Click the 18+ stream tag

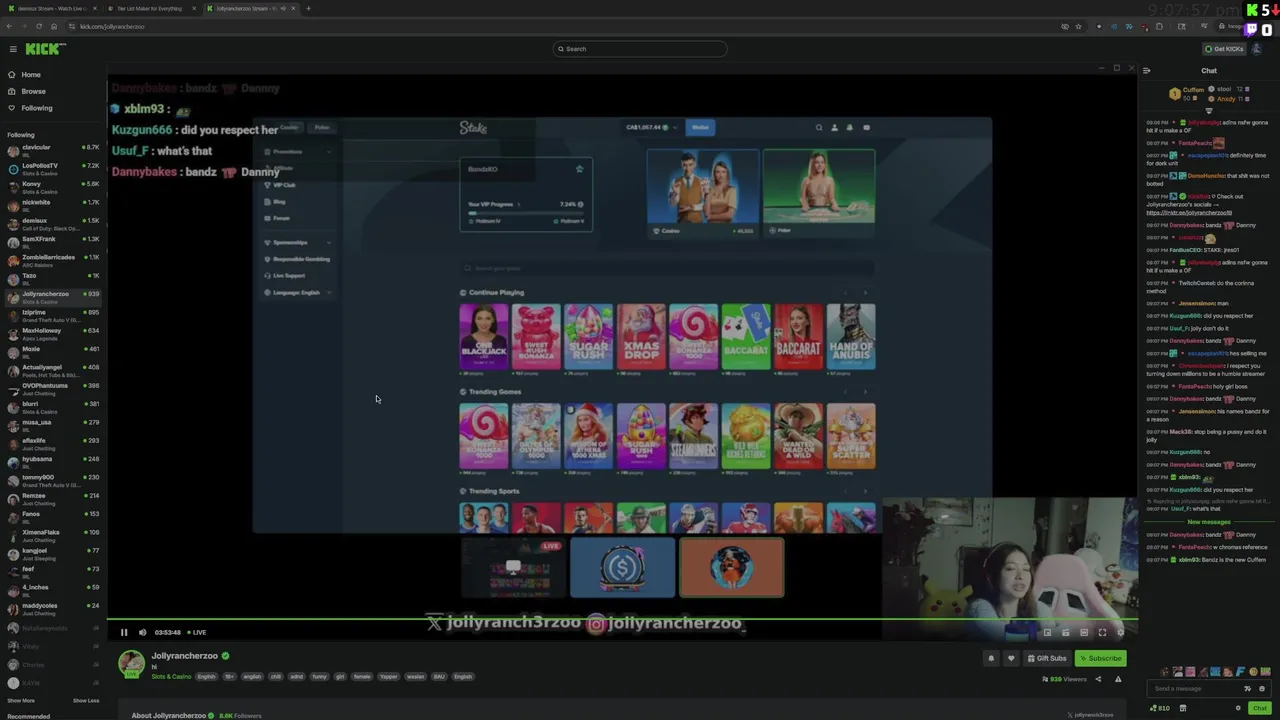point(229,677)
